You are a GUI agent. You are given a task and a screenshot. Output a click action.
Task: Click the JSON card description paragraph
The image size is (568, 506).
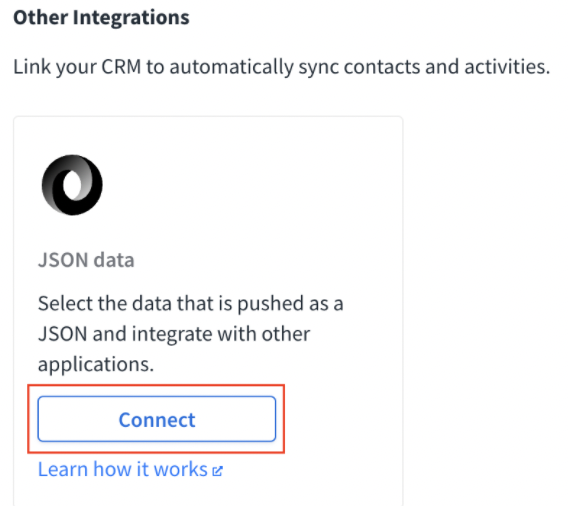pyautogui.click(x=191, y=334)
